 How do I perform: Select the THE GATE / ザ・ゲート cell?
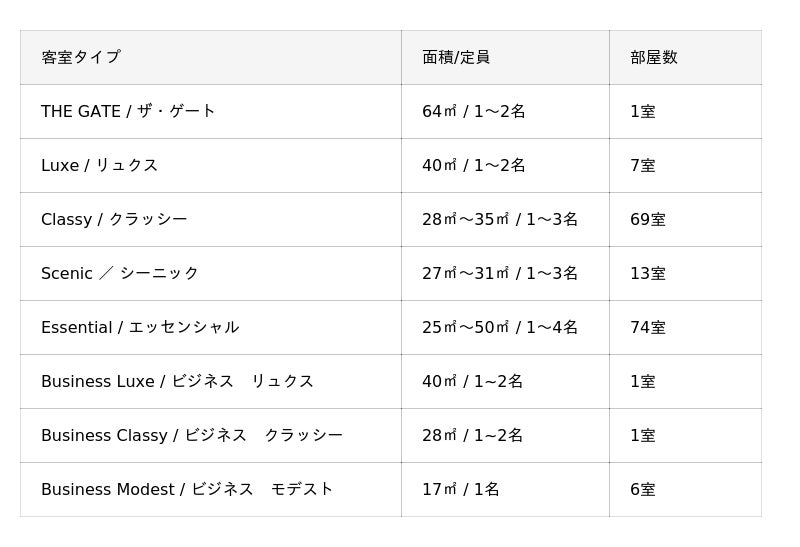pyautogui.click(x=128, y=111)
